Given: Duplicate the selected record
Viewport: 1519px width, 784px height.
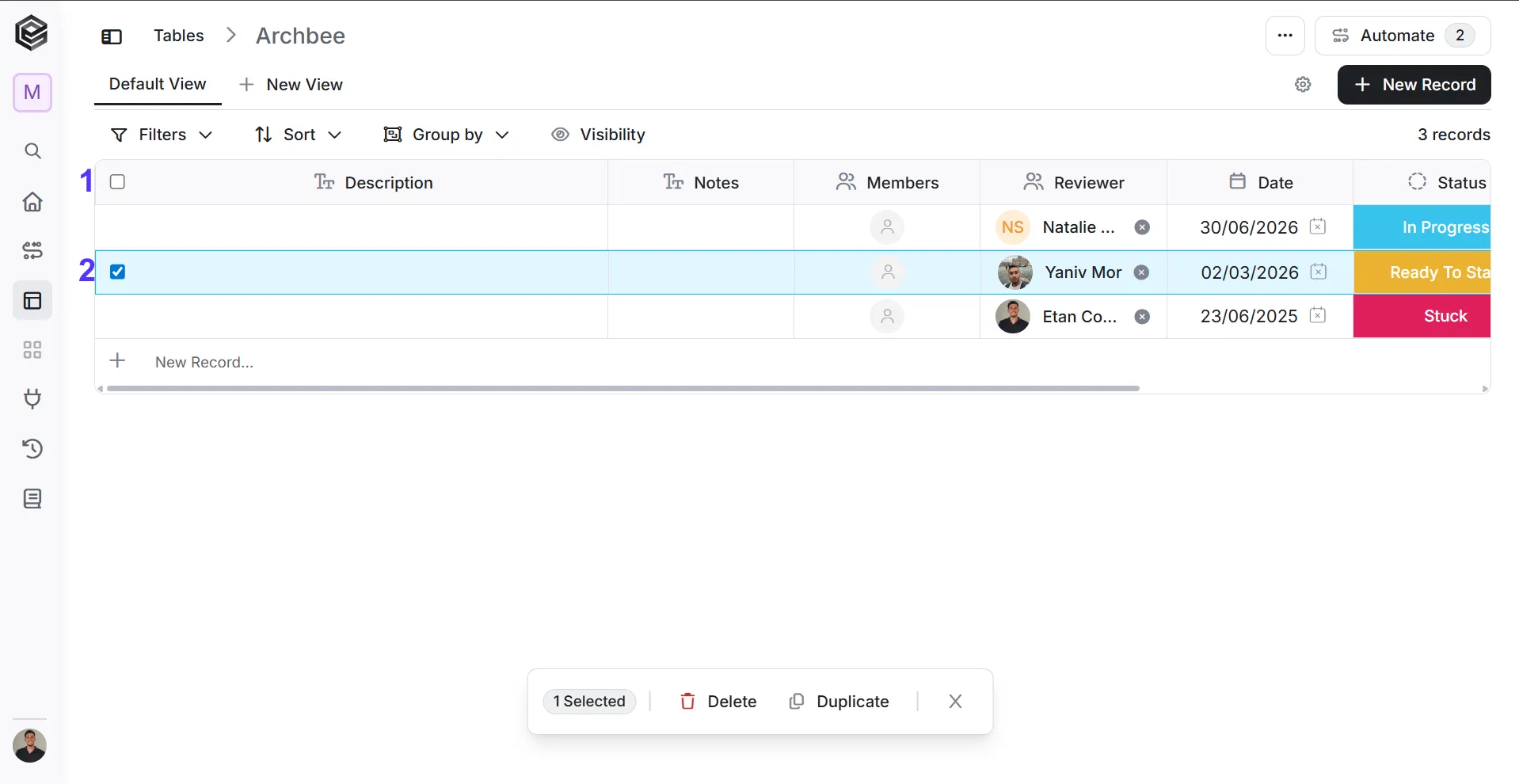Looking at the screenshot, I should pos(839,702).
